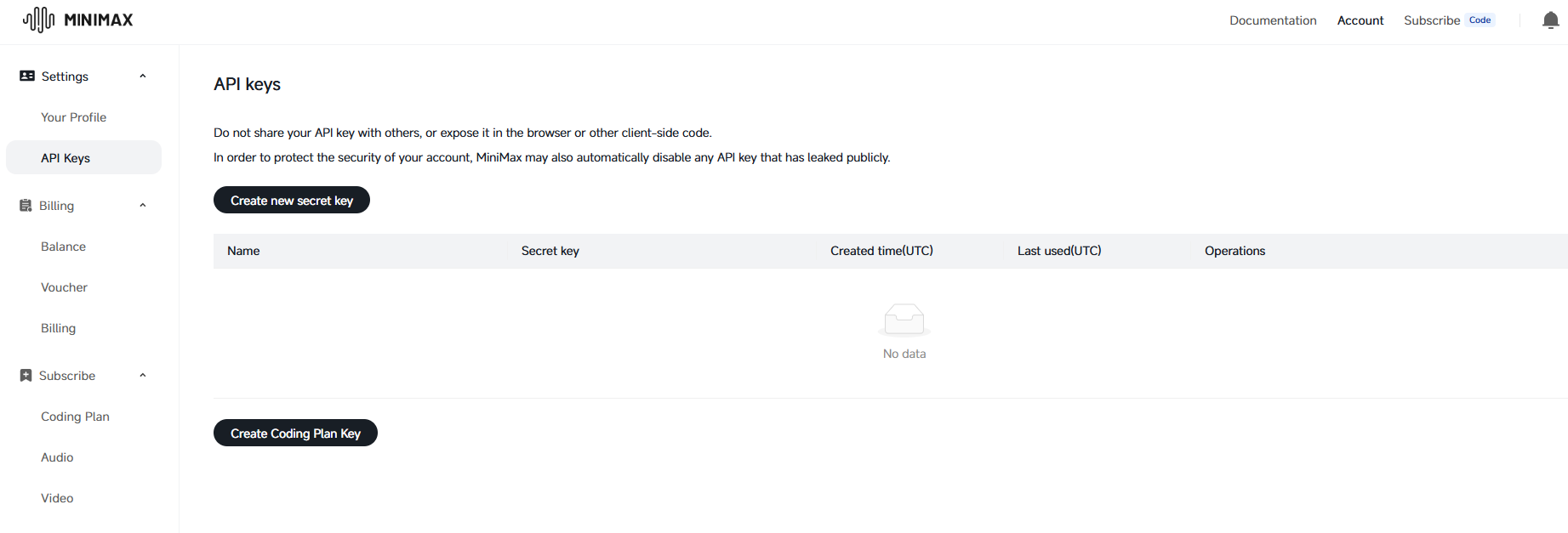Image resolution: width=1568 pixels, height=533 pixels.
Task: Open the Audio subscription page
Action: (58, 457)
